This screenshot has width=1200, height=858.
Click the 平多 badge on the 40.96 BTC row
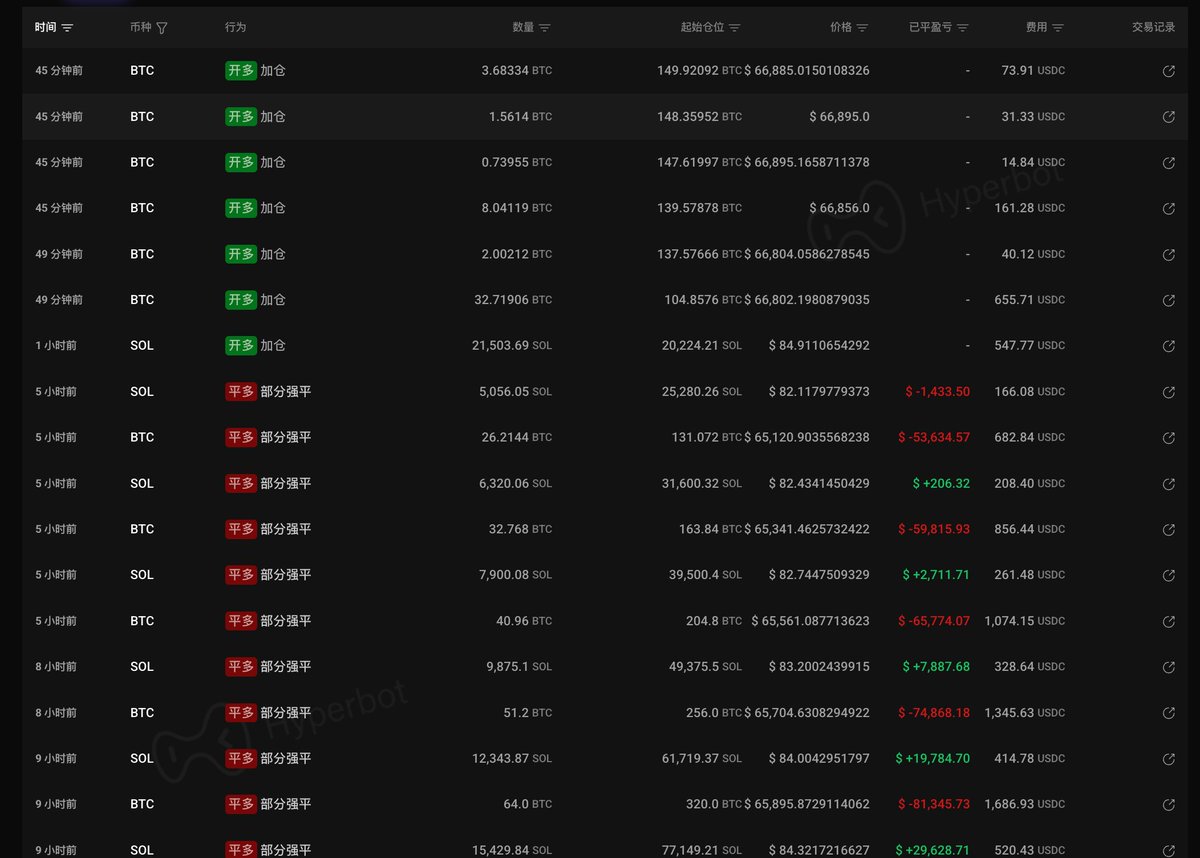pos(241,621)
